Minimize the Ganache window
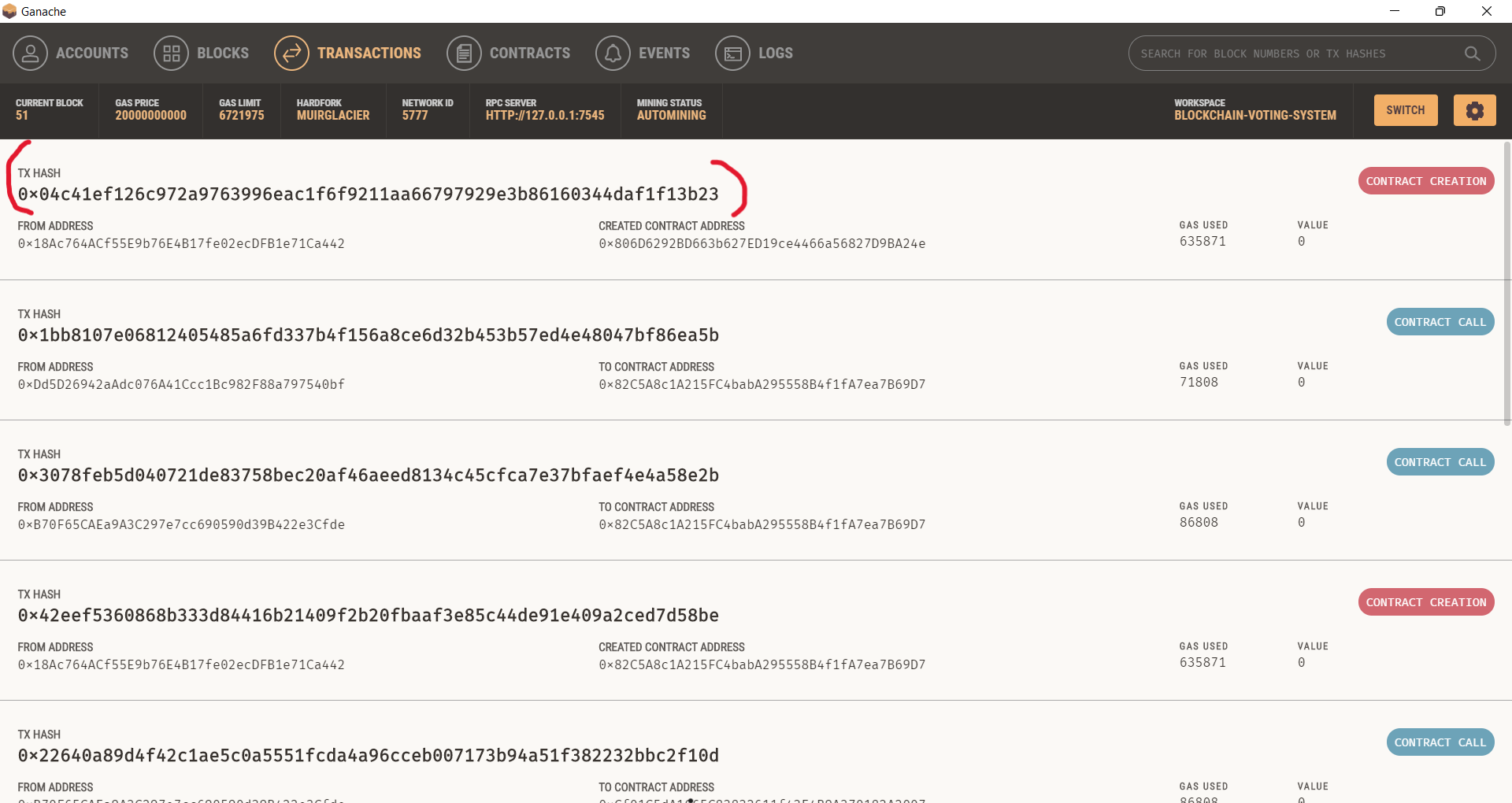Viewport: 1512px width, 803px height. pyautogui.click(x=1395, y=11)
